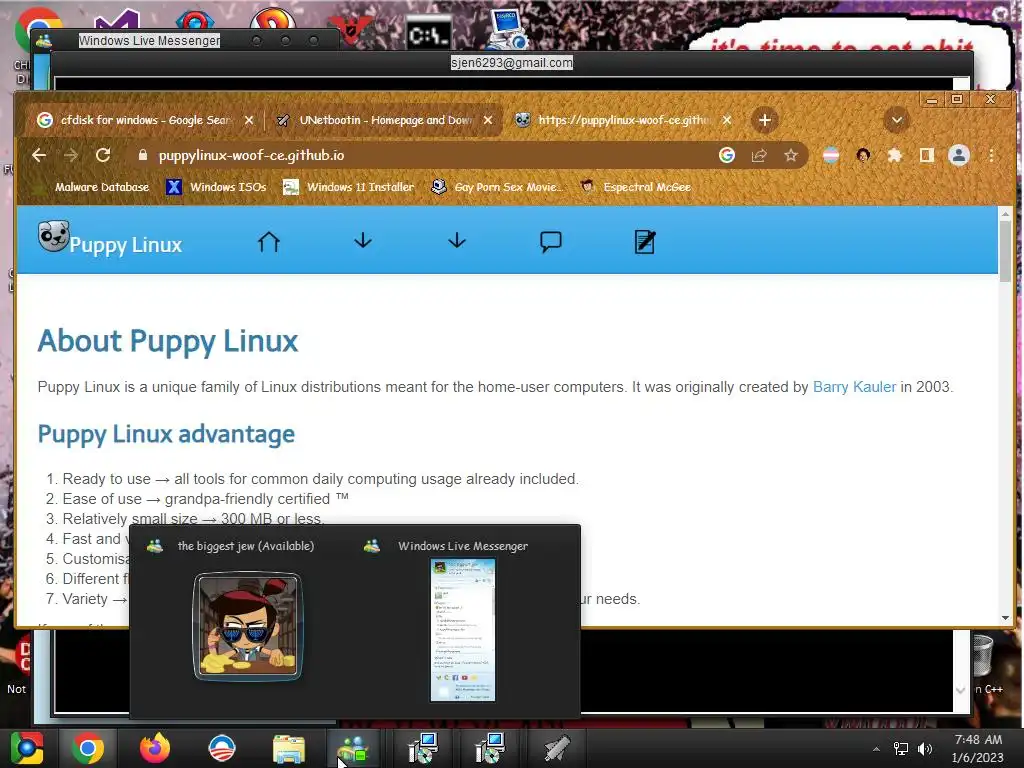Select the puppylinux-woof-ce tab
The height and width of the screenshot is (768, 1024).
point(622,120)
